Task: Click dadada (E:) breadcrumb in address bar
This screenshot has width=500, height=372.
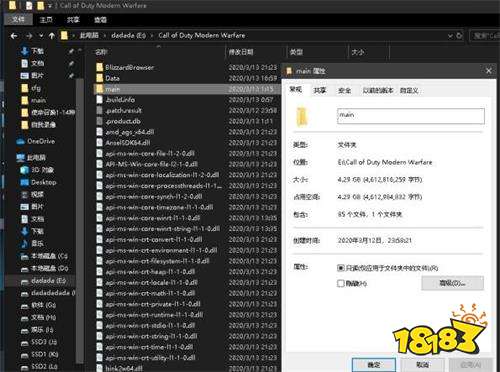Action: click(x=128, y=35)
